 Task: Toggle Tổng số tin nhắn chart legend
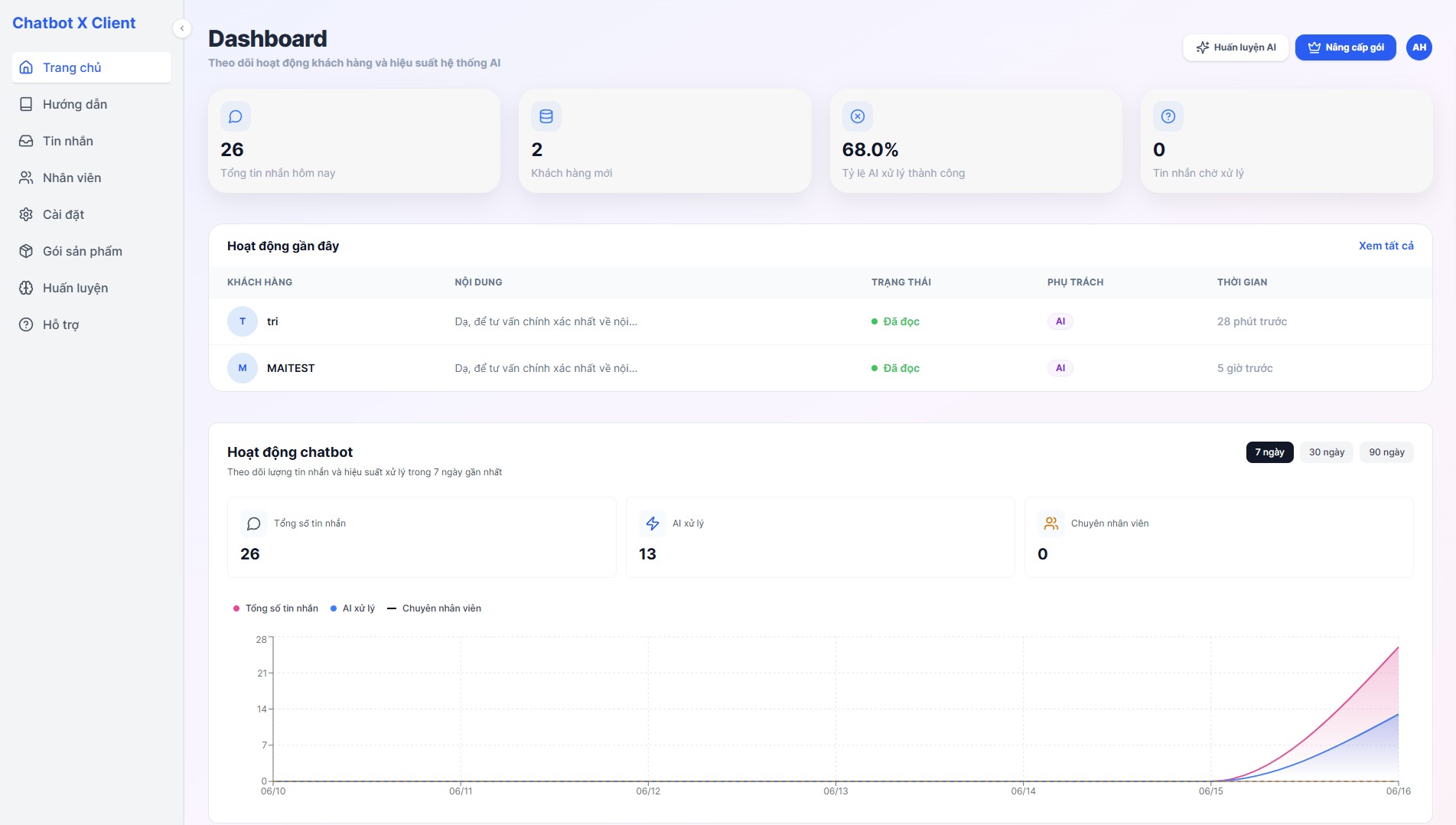(275, 608)
